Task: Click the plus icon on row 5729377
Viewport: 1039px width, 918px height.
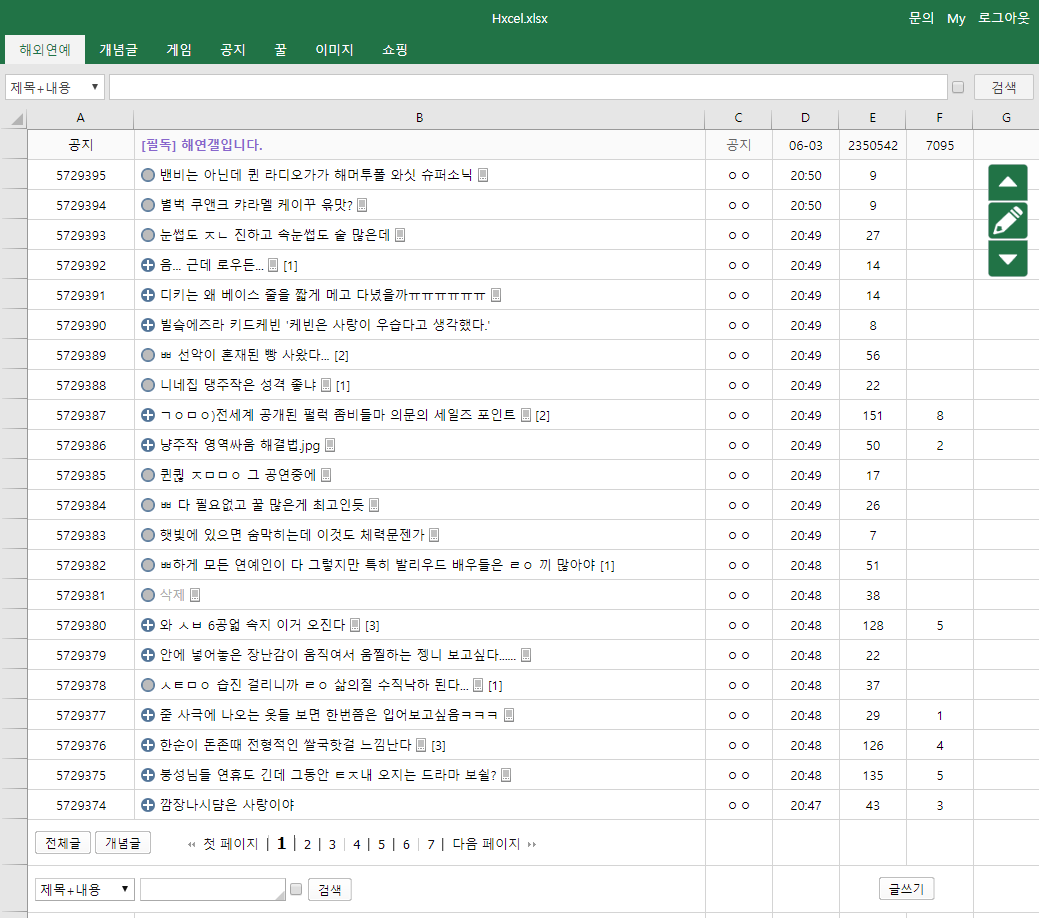Action: (148, 715)
